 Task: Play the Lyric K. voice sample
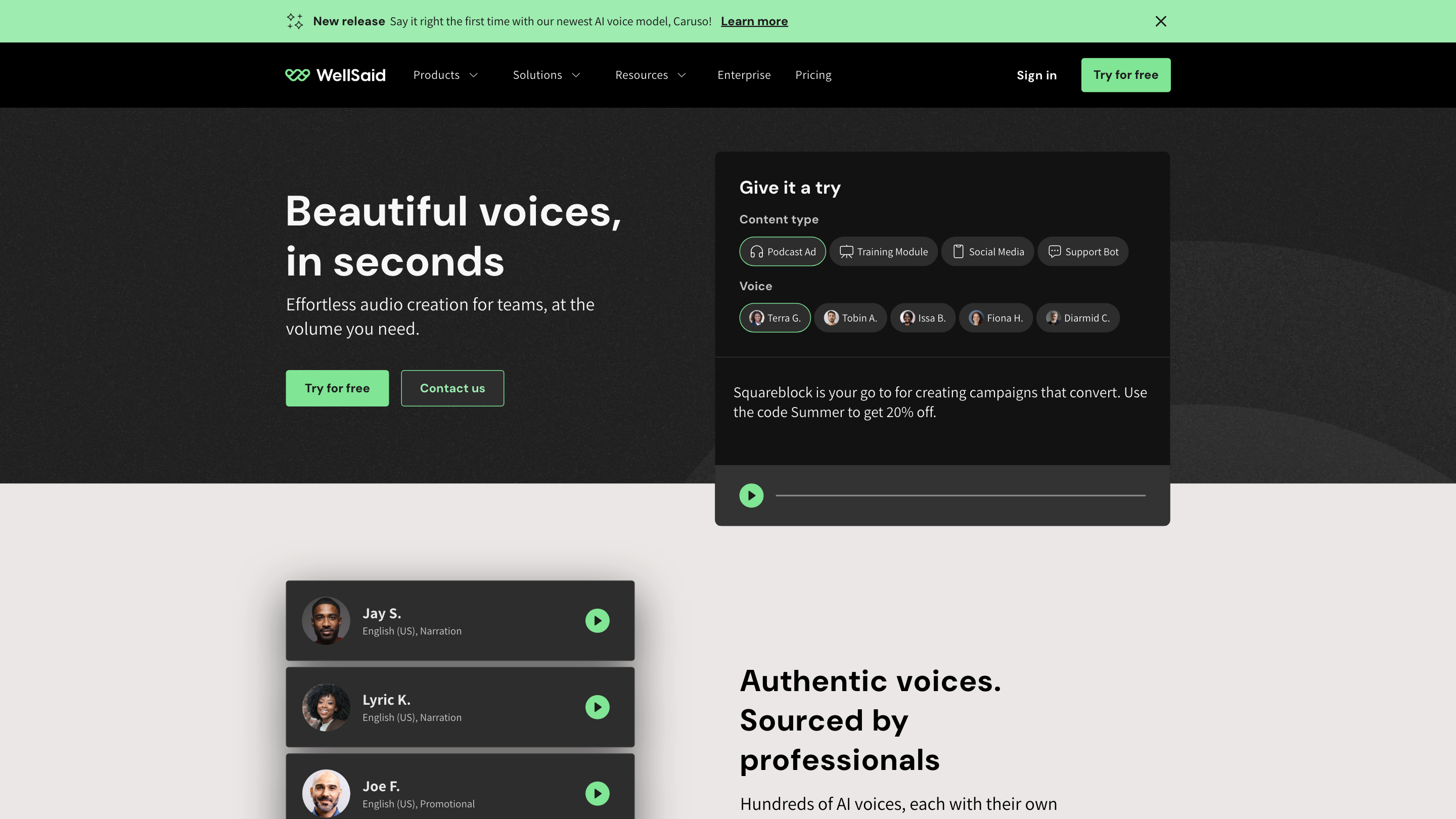[x=598, y=707]
